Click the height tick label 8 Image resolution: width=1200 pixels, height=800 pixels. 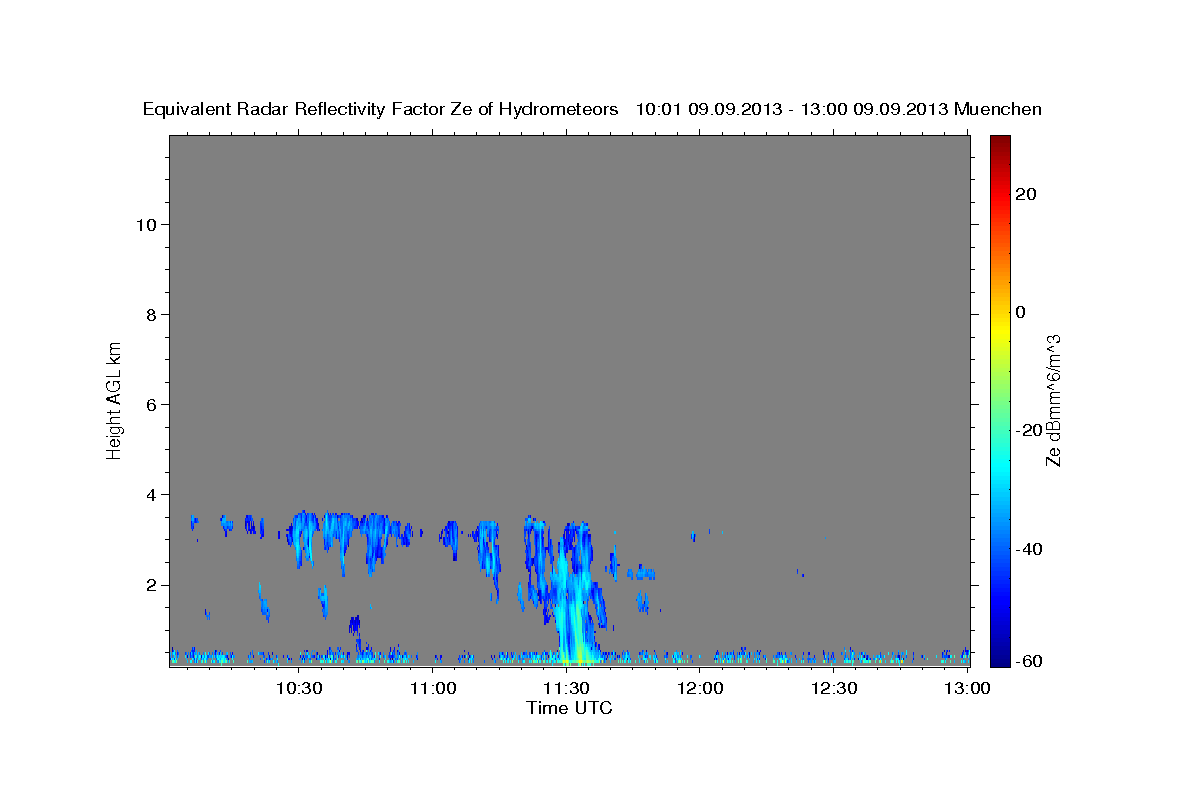pos(149,315)
